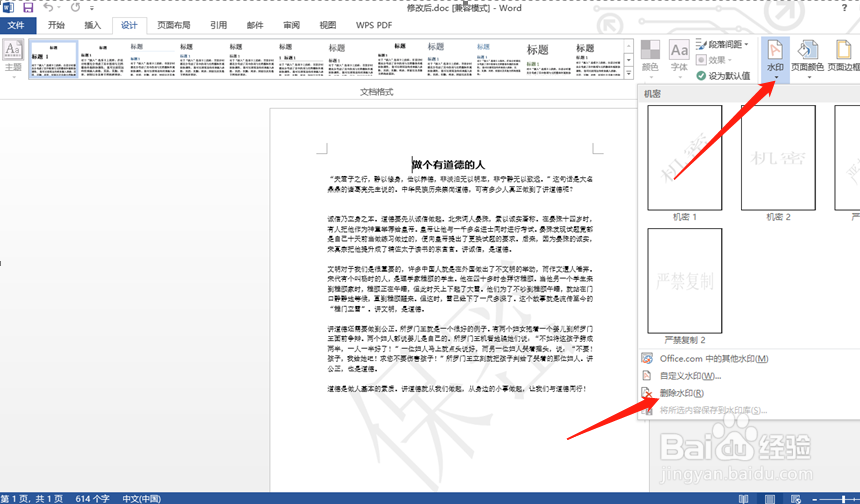Choose the 严禁复制 2 watermark thumbnail
The image size is (860, 504).
point(684,281)
